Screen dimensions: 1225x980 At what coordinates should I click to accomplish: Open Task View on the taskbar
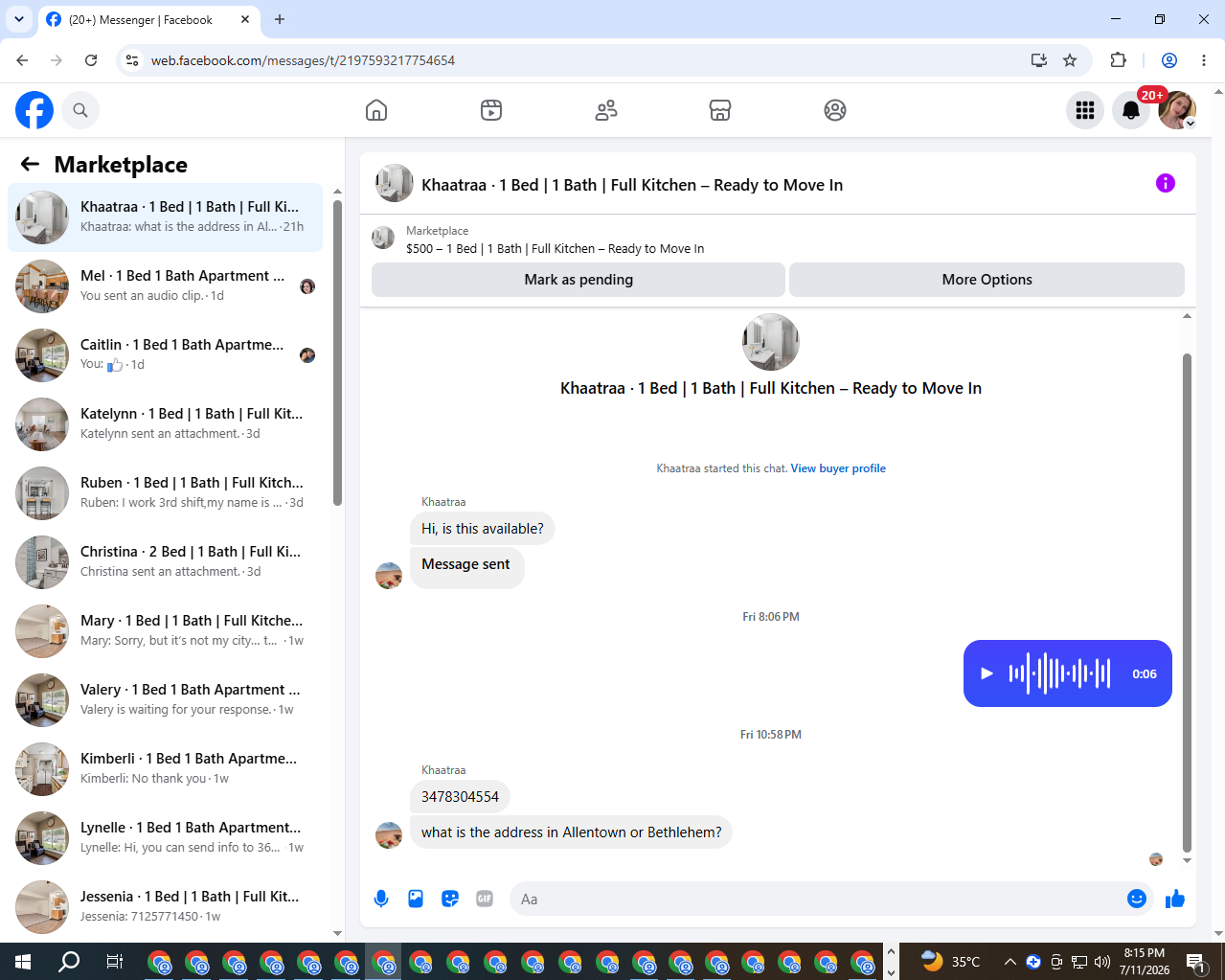click(114, 961)
